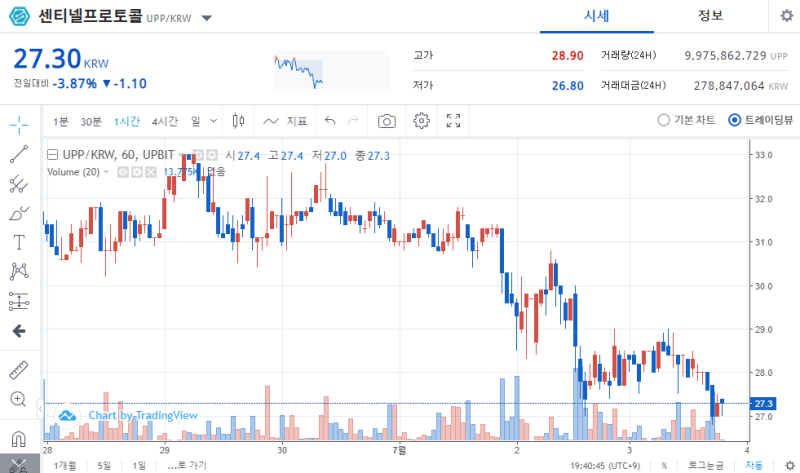The height and width of the screenshot is (473, 800).
Task: Set date range to 1개월
Action: pos(65,465)
